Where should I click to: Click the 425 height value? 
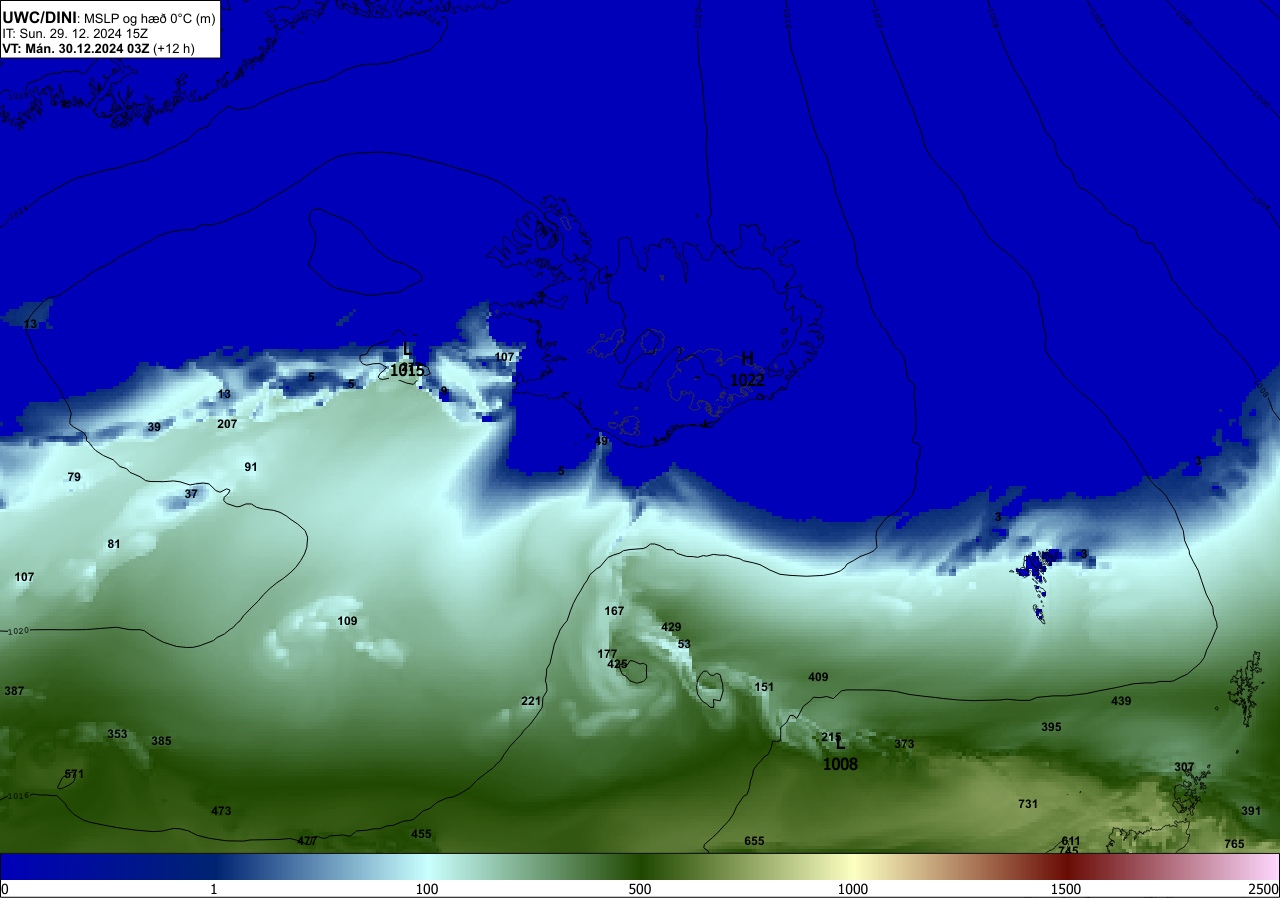pos(617,664)
